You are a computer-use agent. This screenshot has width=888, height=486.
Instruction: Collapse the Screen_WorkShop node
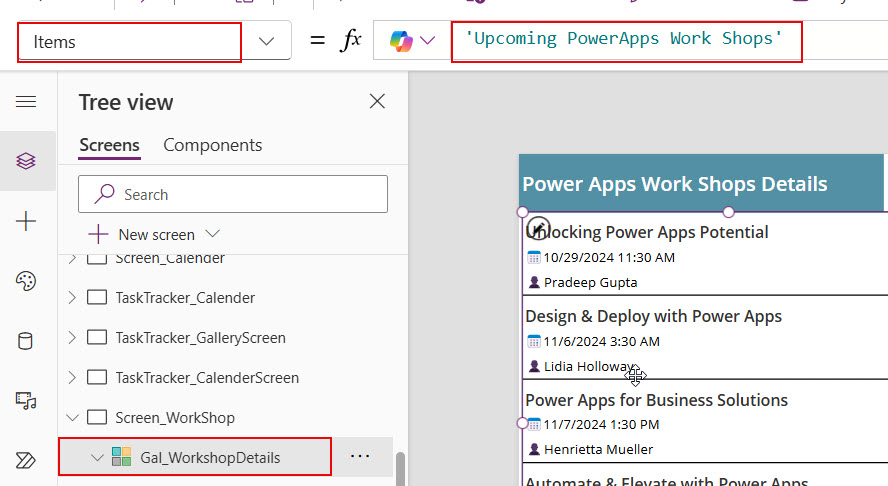pos(72,418)
